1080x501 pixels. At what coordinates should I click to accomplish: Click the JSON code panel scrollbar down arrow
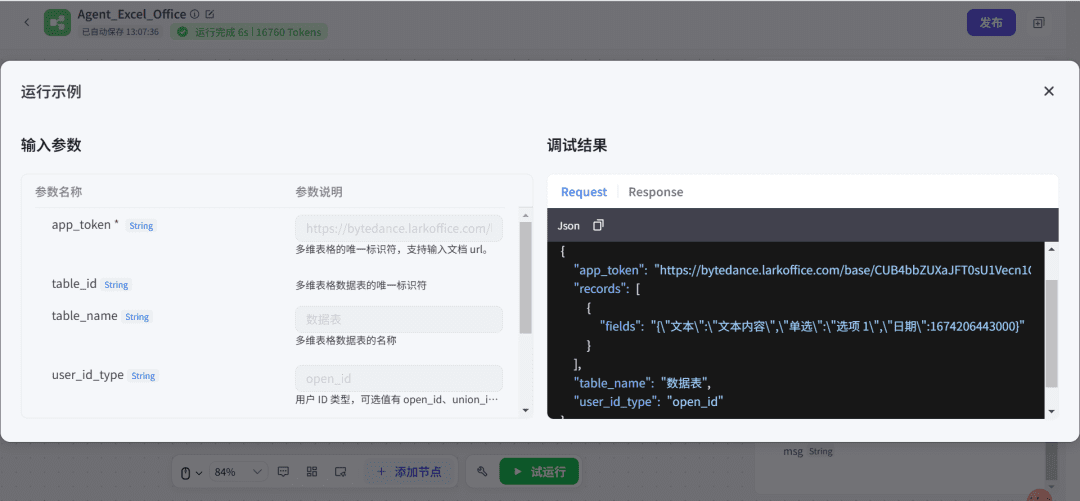pyautogui.click(x=1051, y=411)
